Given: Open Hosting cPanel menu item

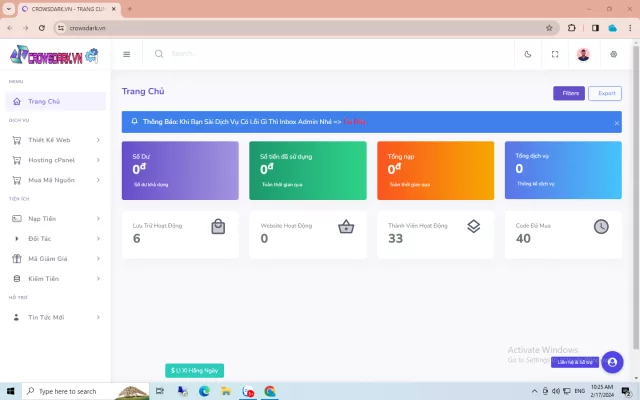Looking at the screenshot, I should click(x=56, y=160).
